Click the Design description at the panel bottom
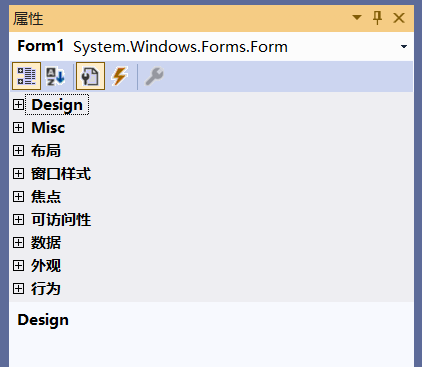The image size is (422, 367). [x=43, y=320]
